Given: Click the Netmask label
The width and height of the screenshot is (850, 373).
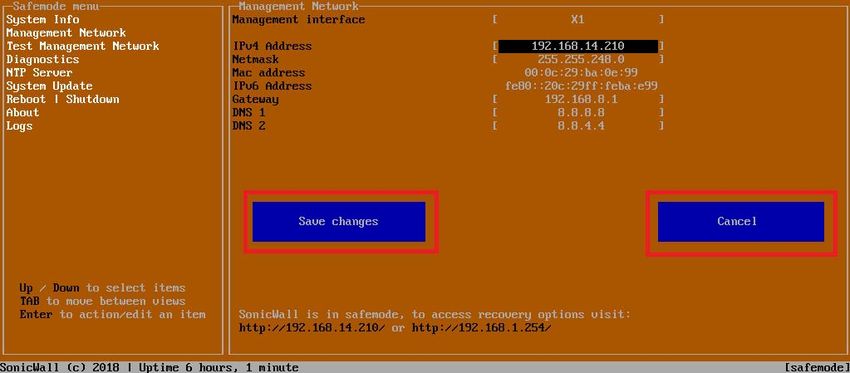Looking at the screenshot, I should pos(255,59).
